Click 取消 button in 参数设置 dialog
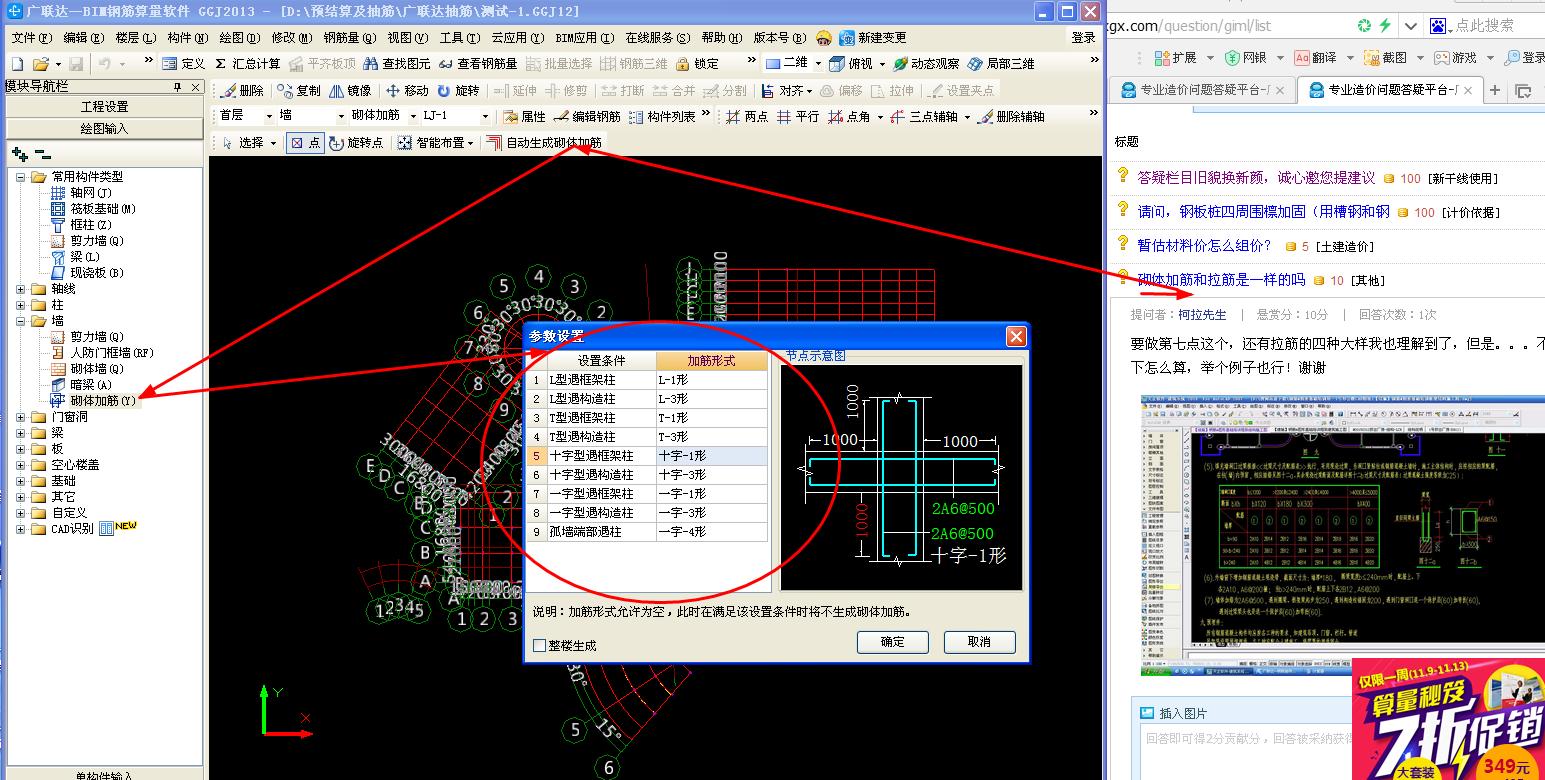 coord(980,642)
